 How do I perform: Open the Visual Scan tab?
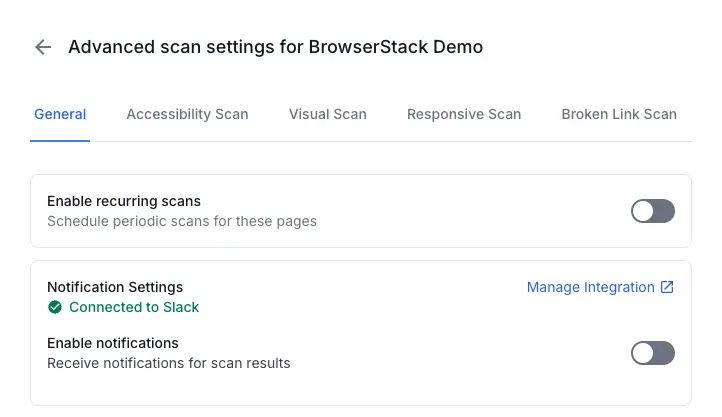[328, 114]
